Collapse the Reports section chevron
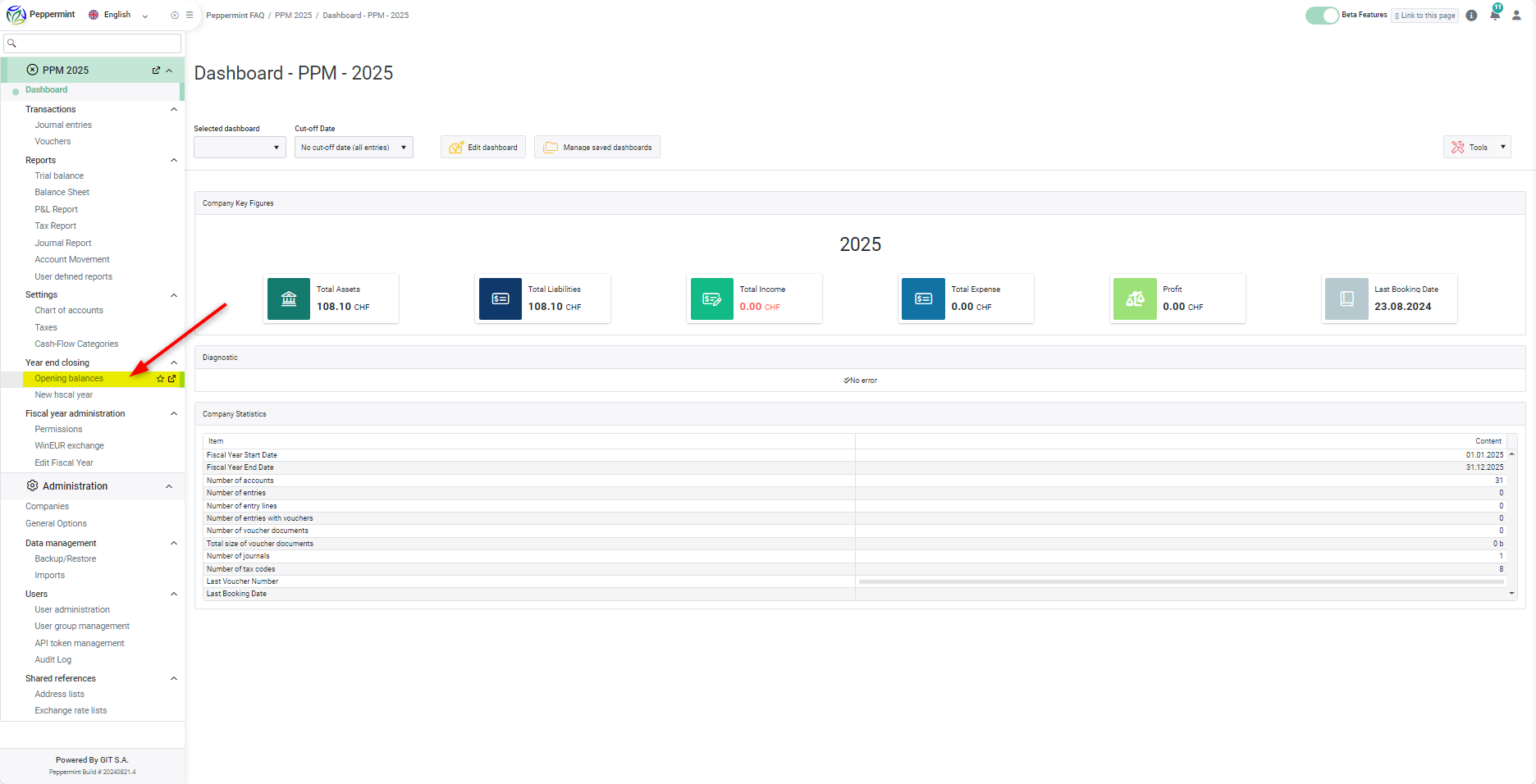Screen dimensions: 1536x784 (x=173, y=160)
